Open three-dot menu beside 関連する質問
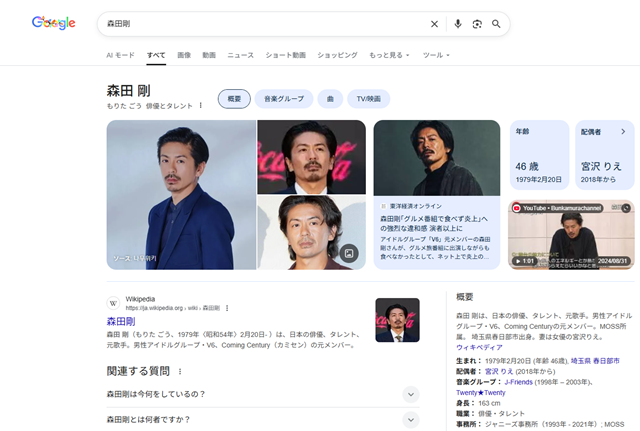The image size is (640, 431). (180, 371)
